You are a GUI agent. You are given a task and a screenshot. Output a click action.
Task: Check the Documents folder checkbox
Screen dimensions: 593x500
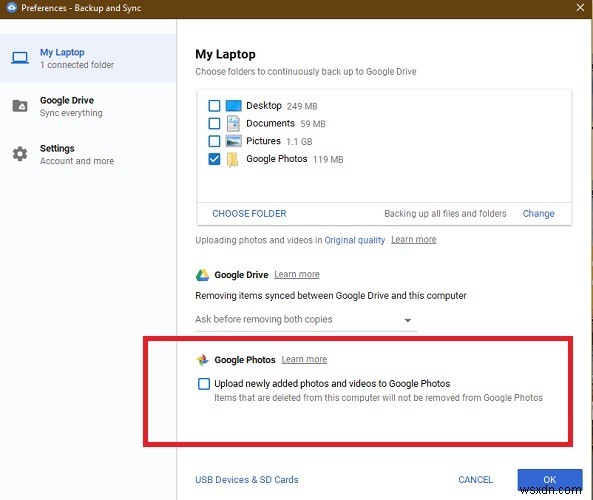(x=214, y=123)
